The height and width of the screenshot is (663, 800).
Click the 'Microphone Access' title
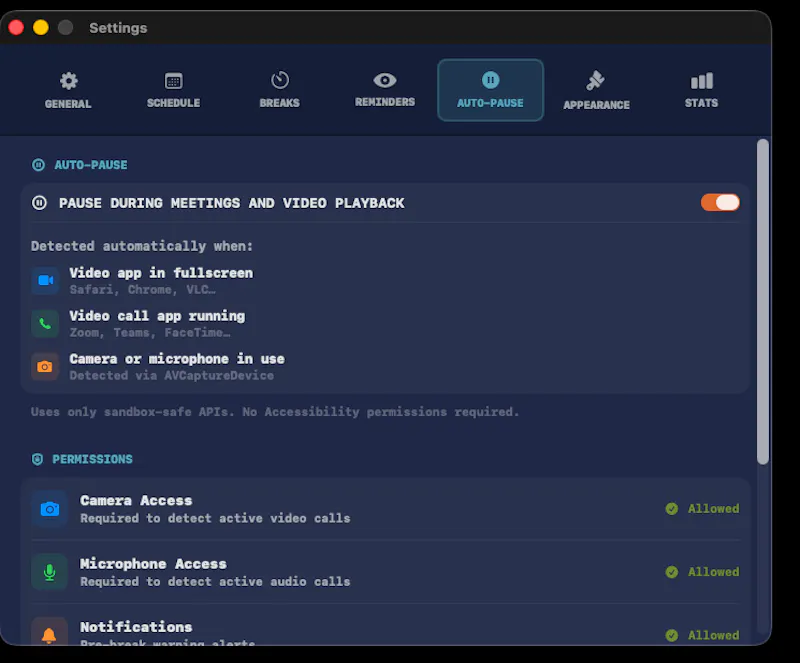tap(153, 564)
